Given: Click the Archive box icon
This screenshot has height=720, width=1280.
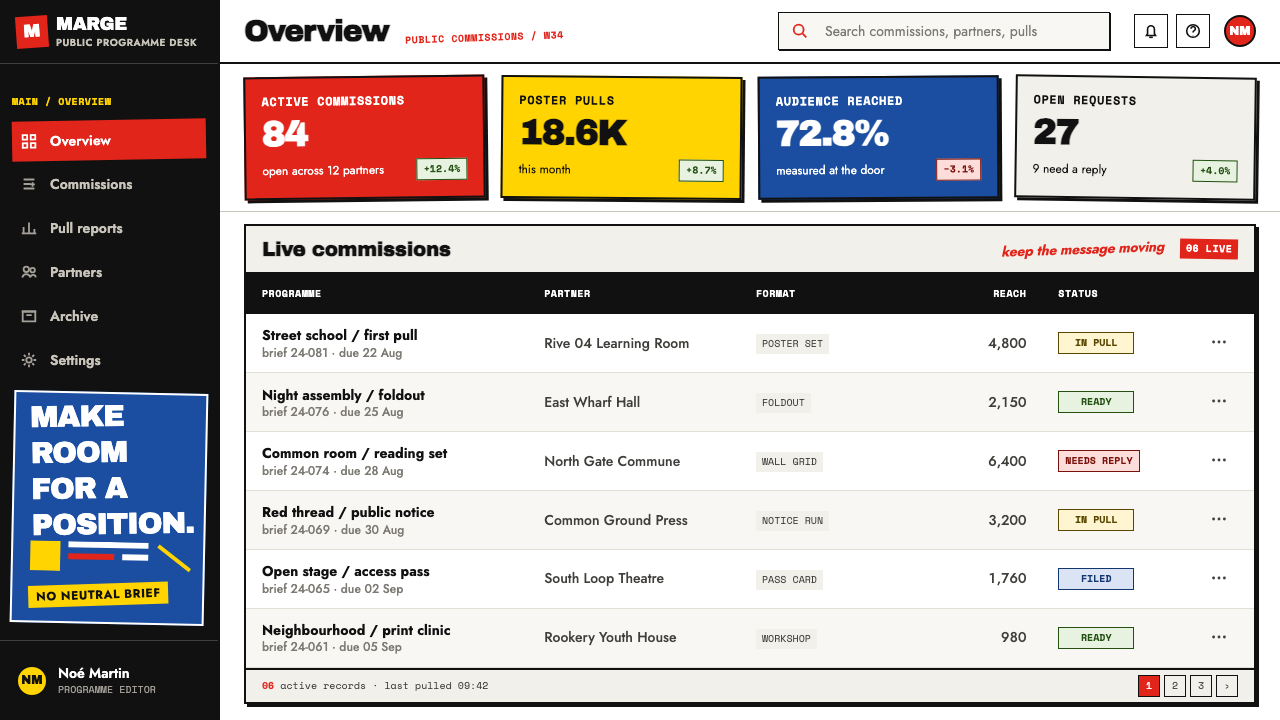Looking at the screenshot, I should pyautogui.click(x=29, y=316).
